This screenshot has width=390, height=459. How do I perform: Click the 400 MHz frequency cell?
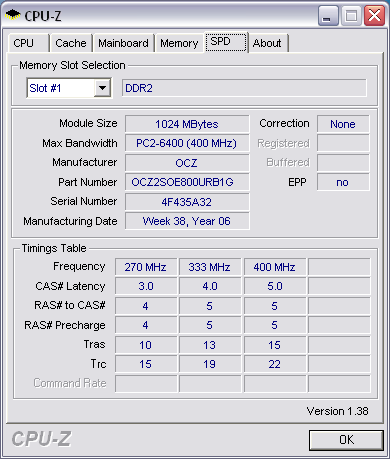pos(275,267)
